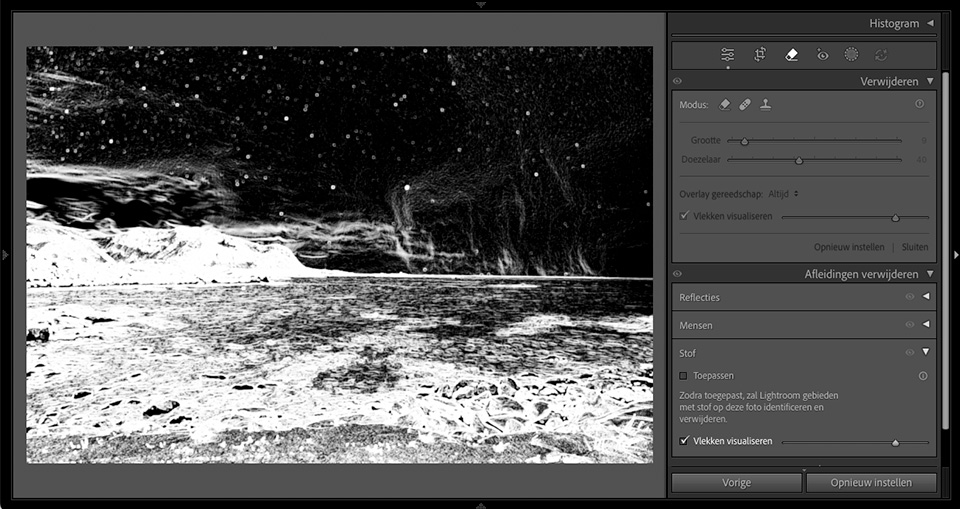The height and width of the screenshot is (509, 960).
Task: Uncheck Vlekken visualiseren in Verwijderen panel
Action: tap(684, 216)
